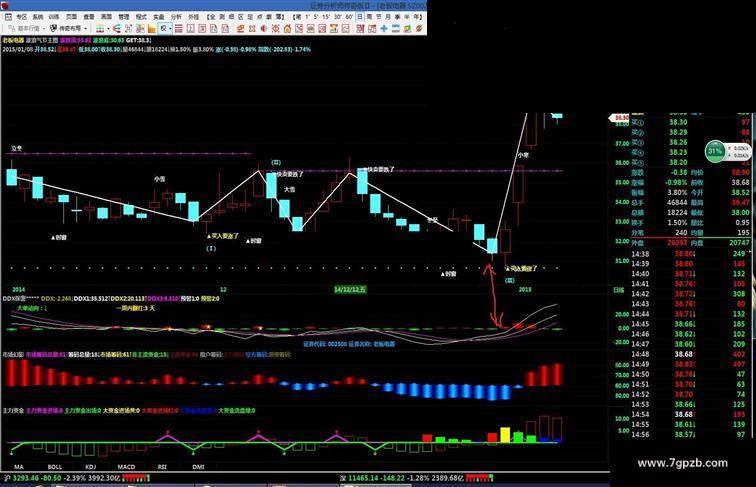Select the 周 weekly period button
The image size is (756, 487).
pos(369,17)
